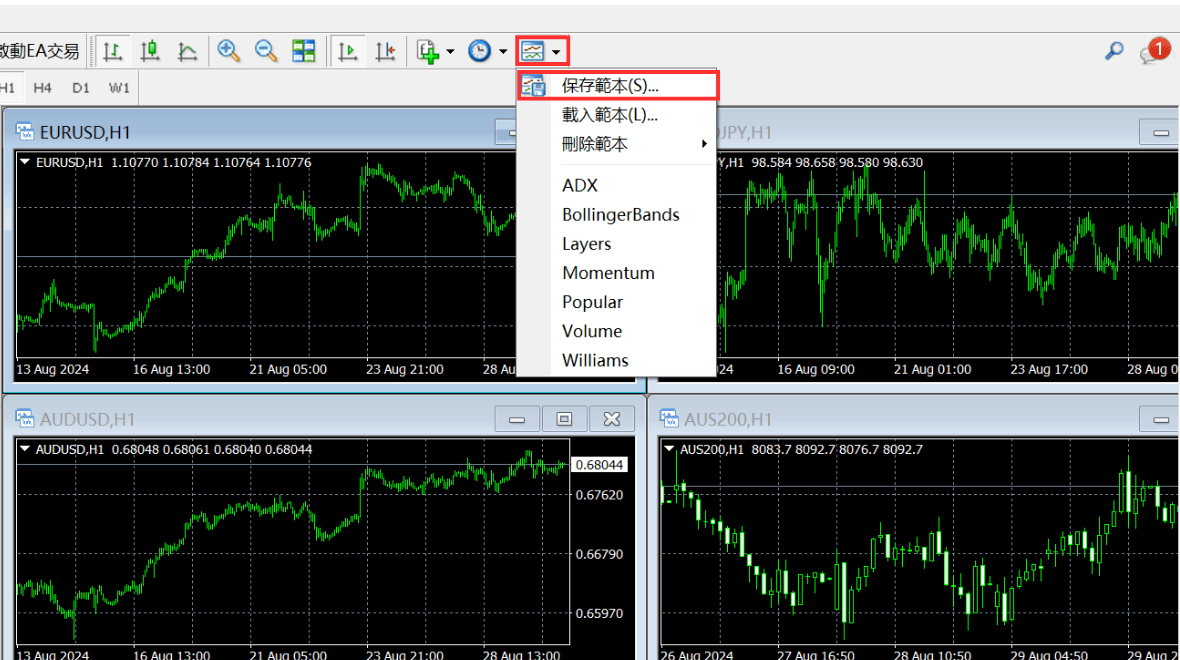Choose 保存範本(S)... from the menu

pyautogui.click(x=610, y=86)
